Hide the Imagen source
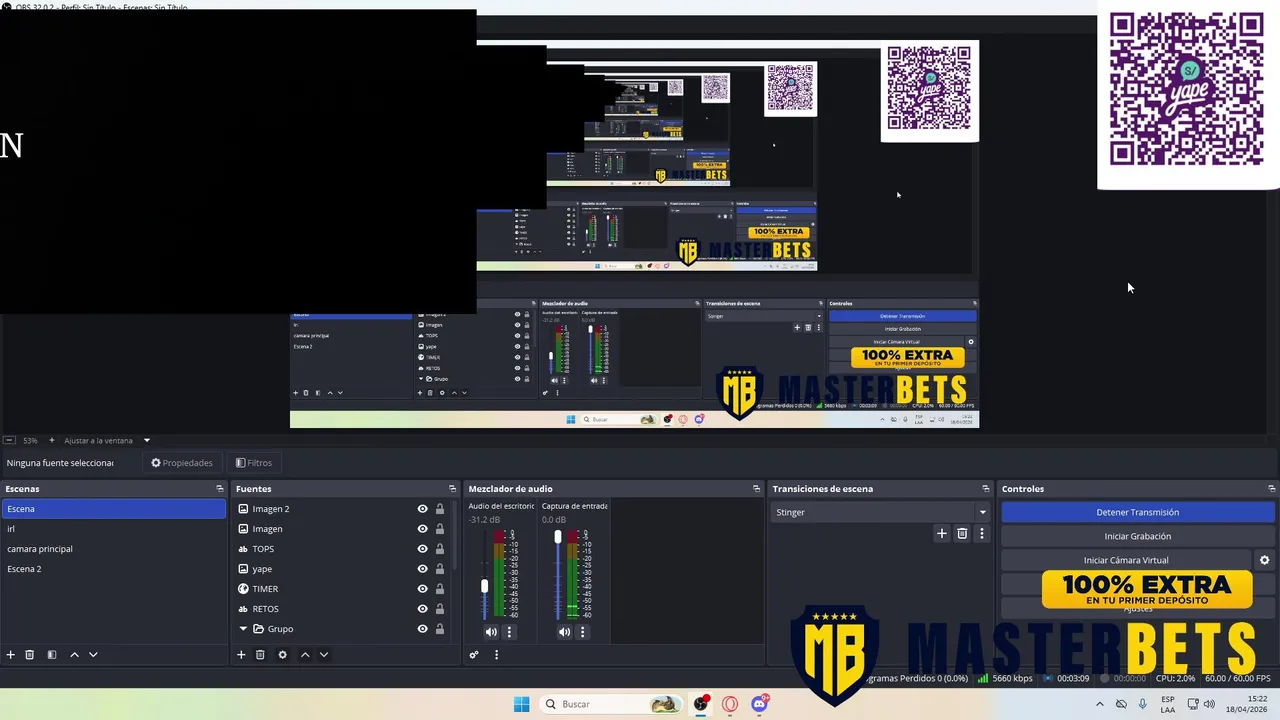This screenshot has height=720, width=1280. coord(422,529)
